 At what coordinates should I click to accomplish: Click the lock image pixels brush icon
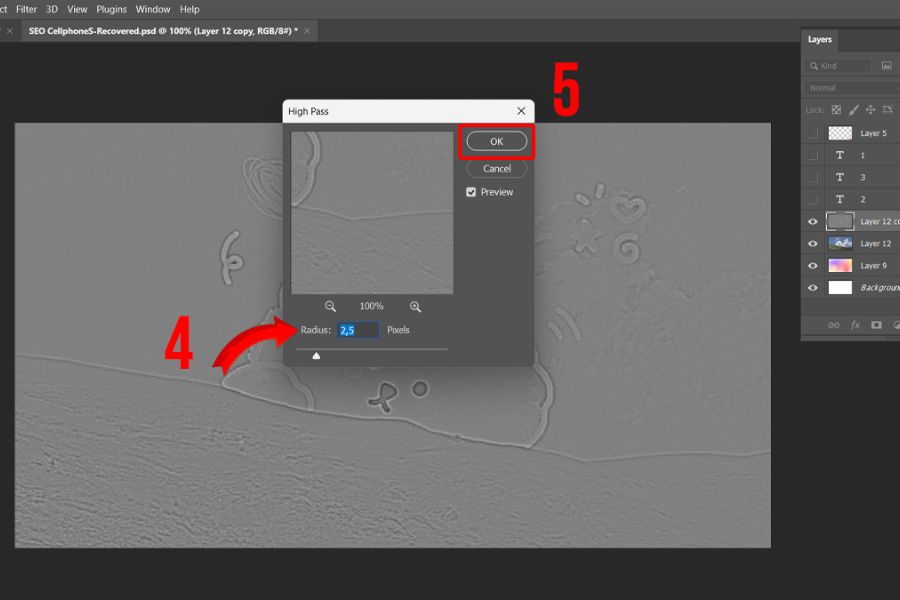point(854,110)
